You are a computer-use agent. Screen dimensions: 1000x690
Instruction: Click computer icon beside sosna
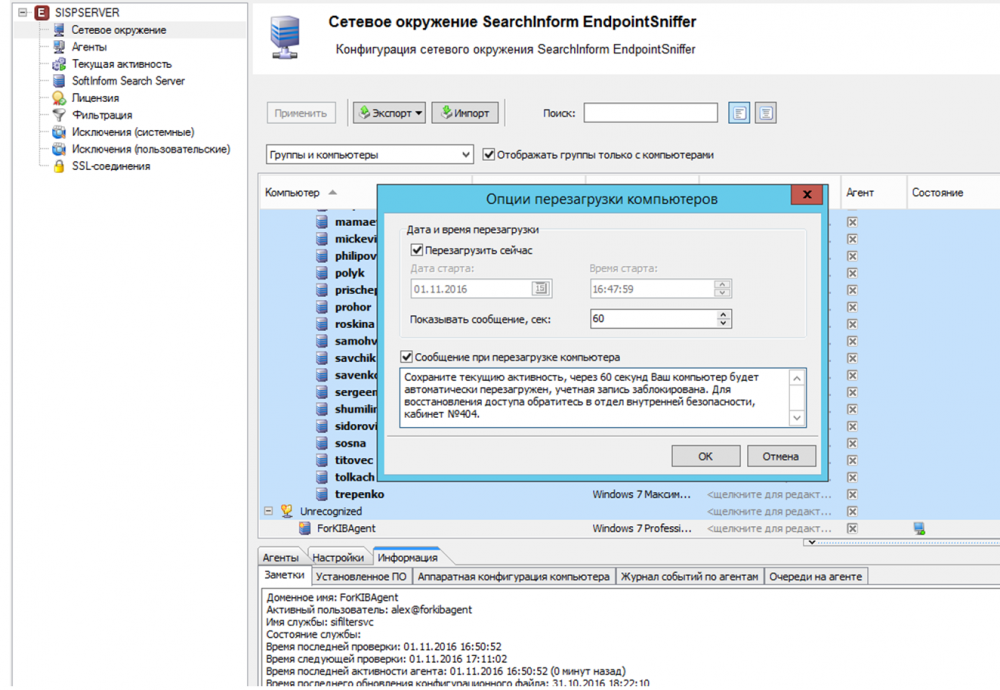click(323, 443)
